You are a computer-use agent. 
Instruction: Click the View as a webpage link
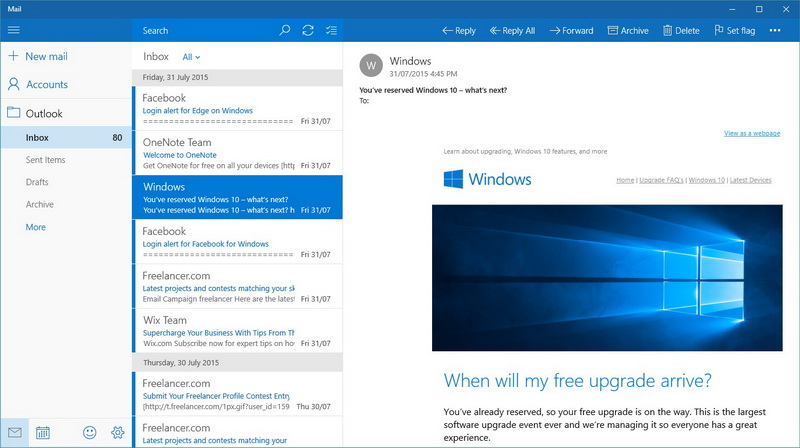(x=752, y=133)
